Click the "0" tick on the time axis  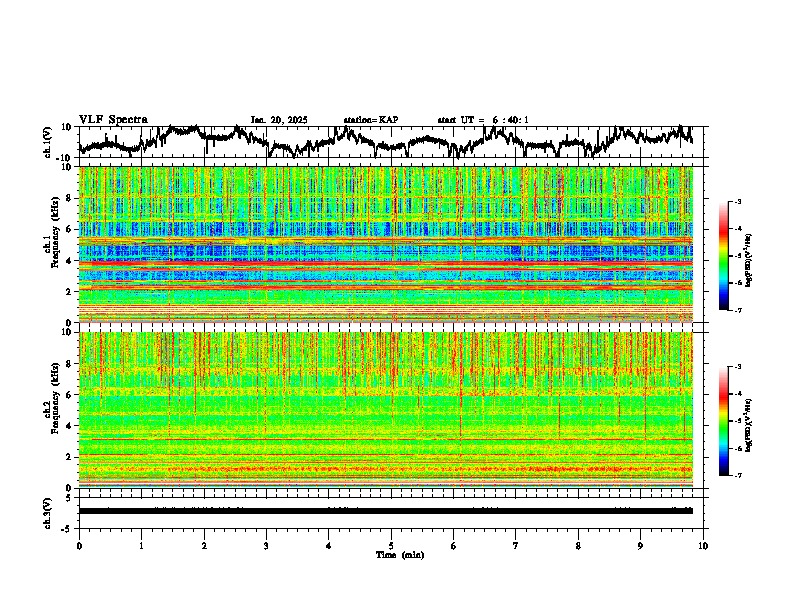[x=79, y=546]
